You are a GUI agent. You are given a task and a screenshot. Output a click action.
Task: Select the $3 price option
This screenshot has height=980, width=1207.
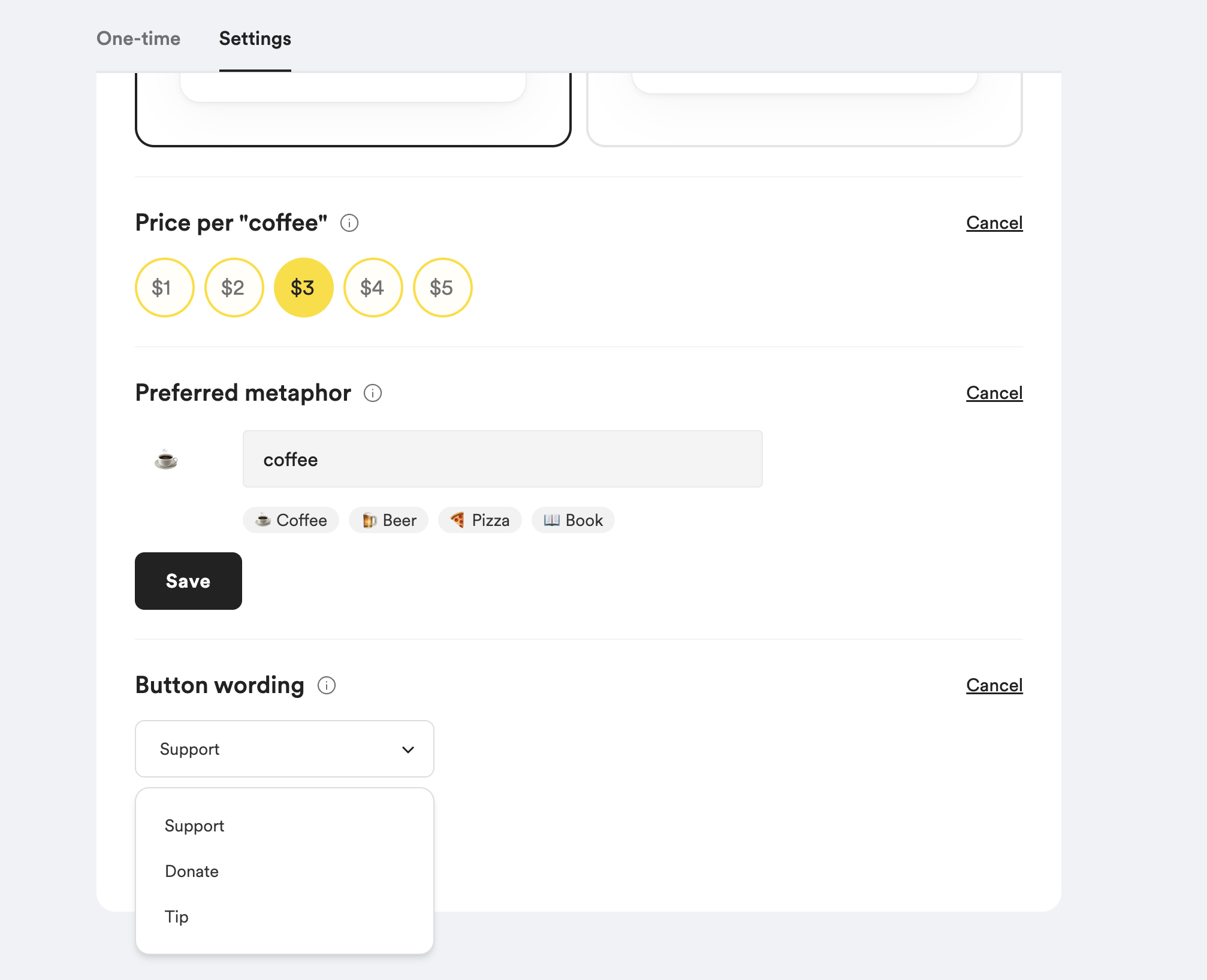click(x=304, y=288)
